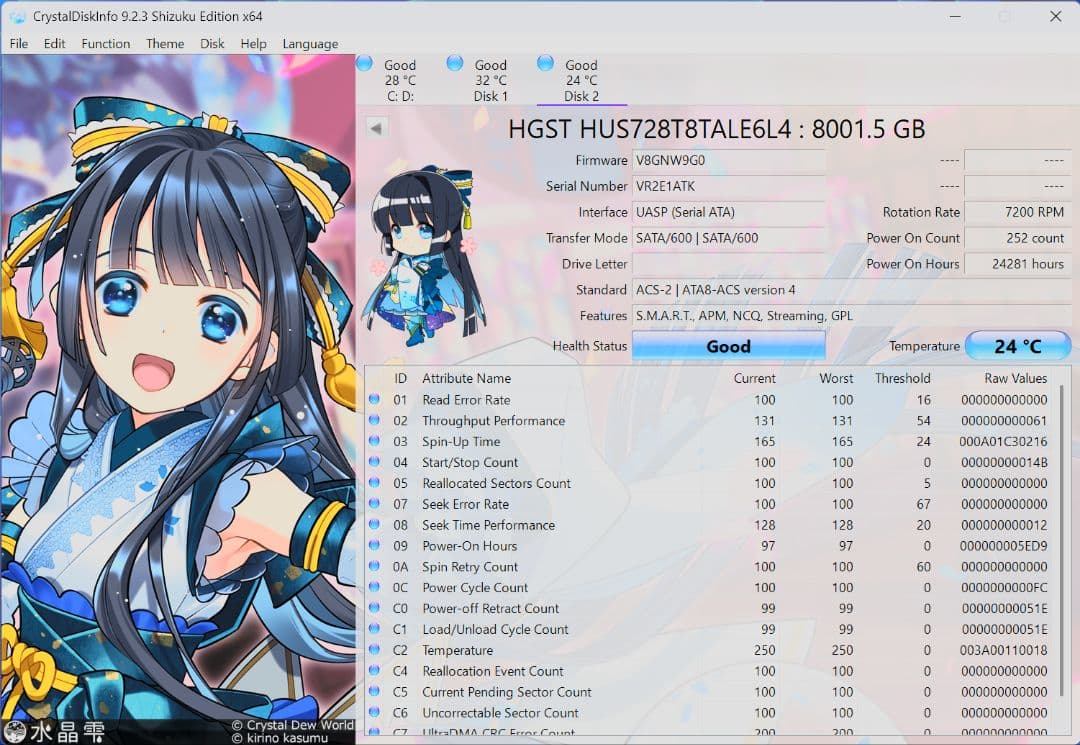Viewport: 1080px width, 745px height.
Task: Open the Disk menu
Action: point(212,44)
